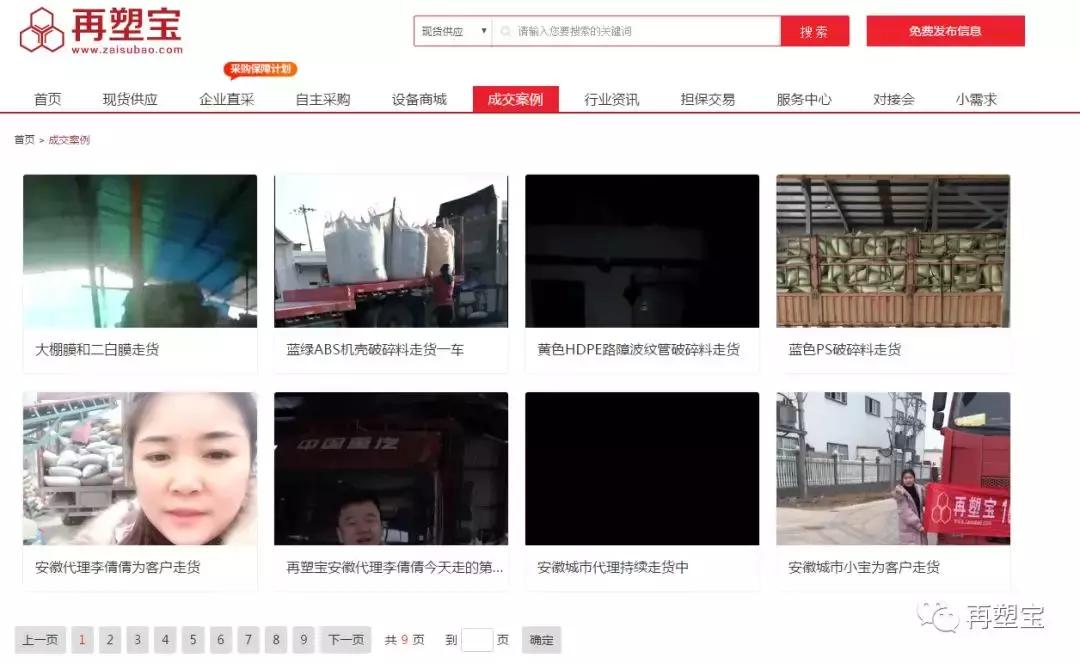This screenshot has width=1080, height=664.
Task: Click the magnifier icon in the search bar
Action: 508,30
